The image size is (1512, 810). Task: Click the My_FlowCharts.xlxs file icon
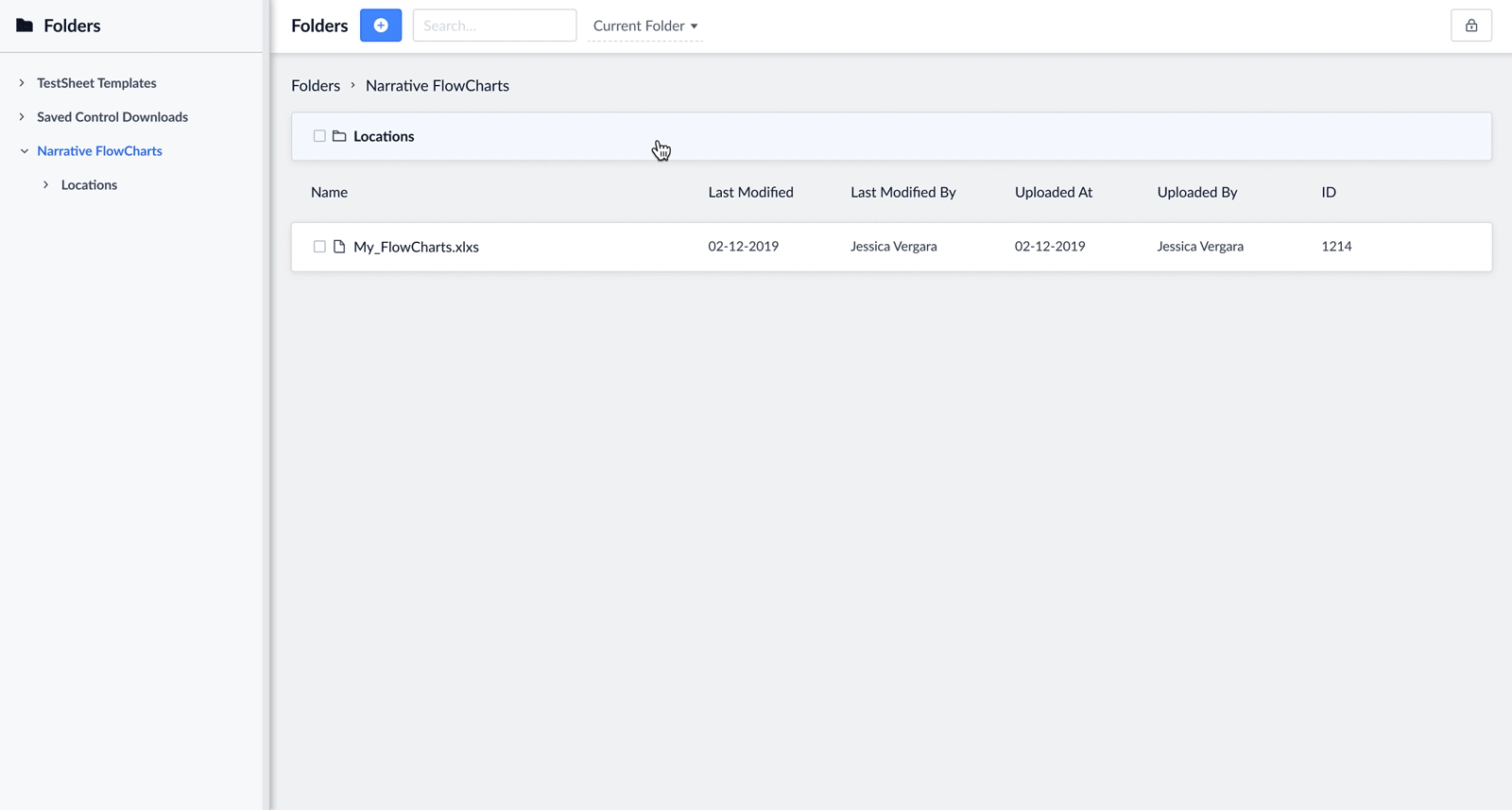pos(339,247)
